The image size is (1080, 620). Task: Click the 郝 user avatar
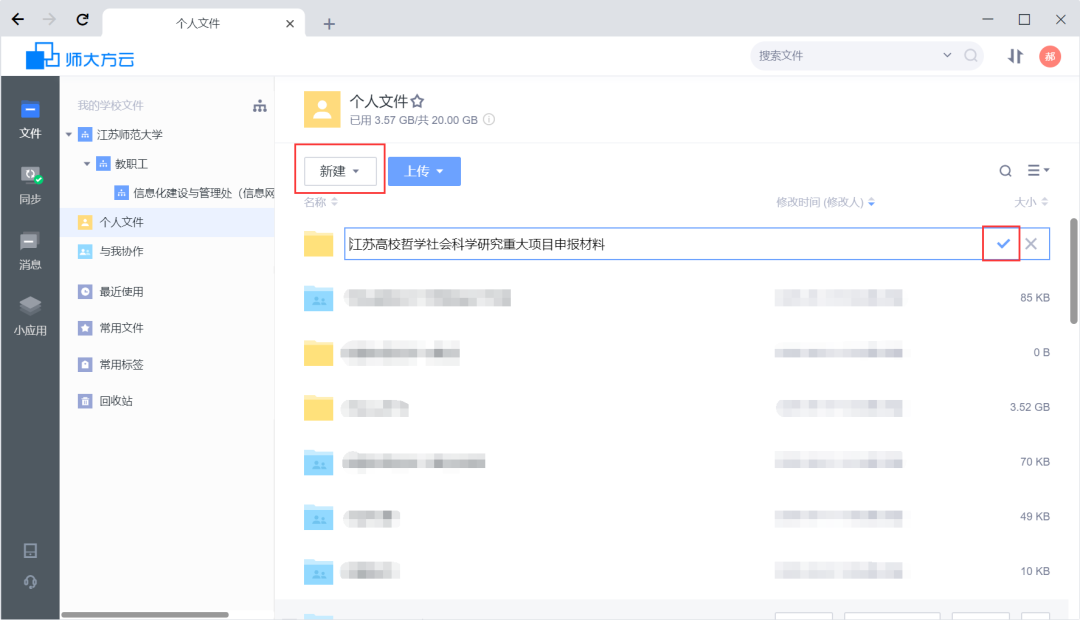[x=1050, y=56]
